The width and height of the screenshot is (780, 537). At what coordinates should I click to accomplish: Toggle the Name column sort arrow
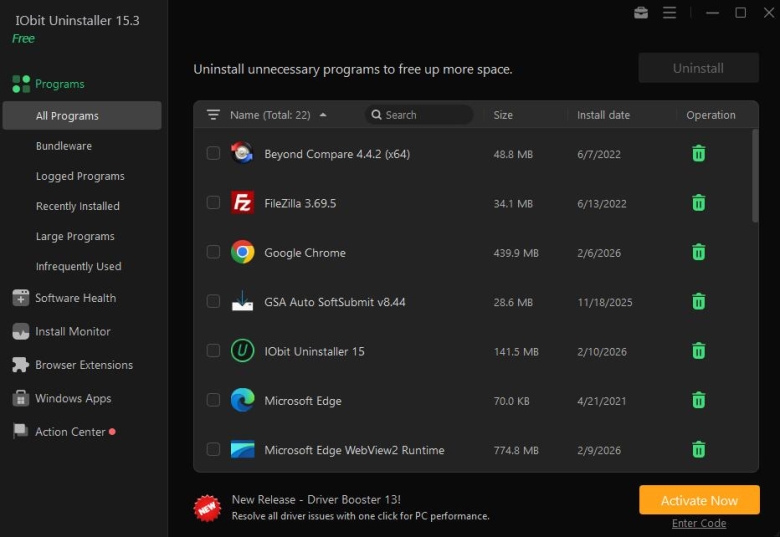(x=323, y=115)
